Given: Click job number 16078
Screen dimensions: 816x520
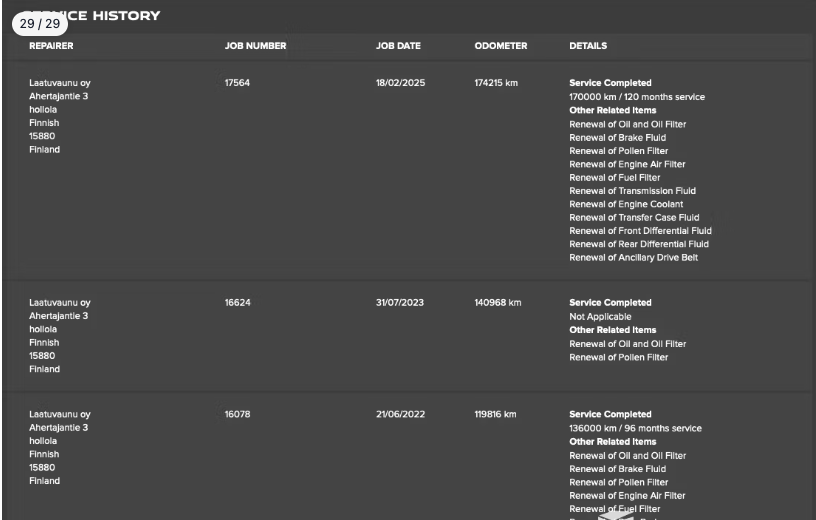Looking at the screenshot, I should (x=237, y=415).
